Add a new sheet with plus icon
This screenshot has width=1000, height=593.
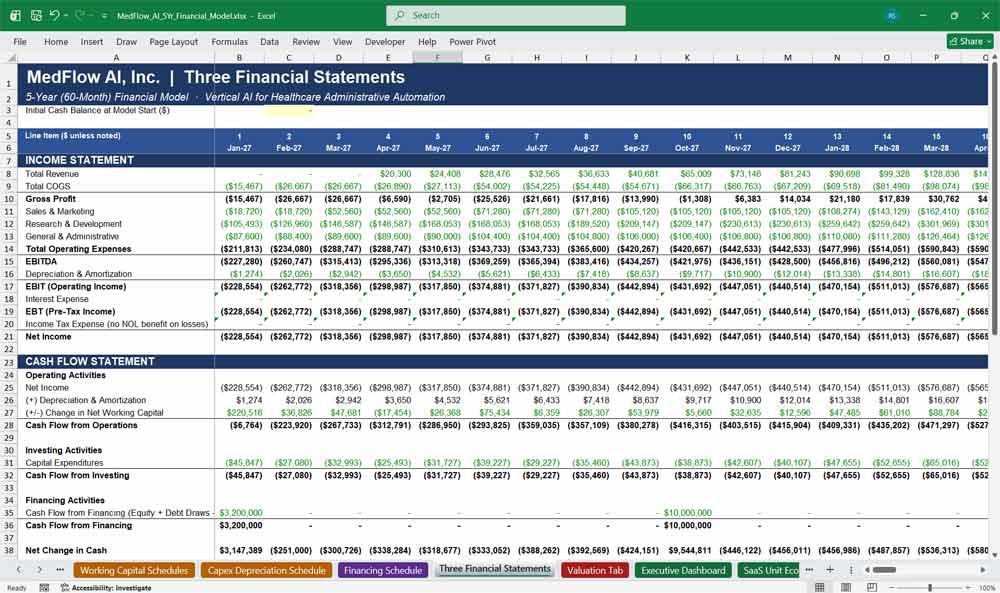[830, 569]
